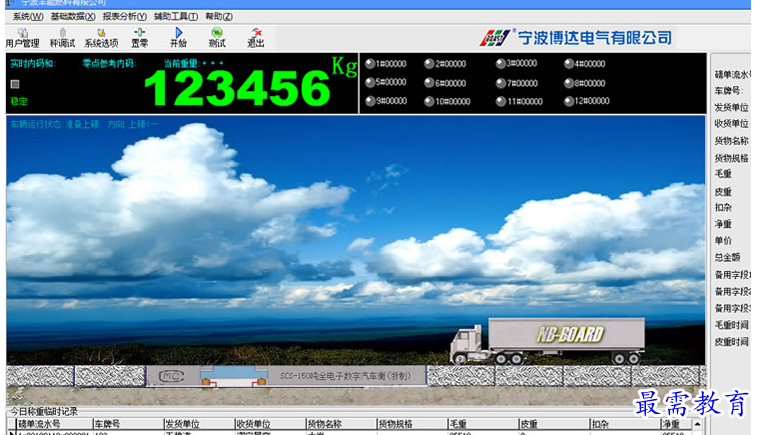Open 系统选项 system options
The height and width of the screenshot is (435, 757).
(101, 38)
